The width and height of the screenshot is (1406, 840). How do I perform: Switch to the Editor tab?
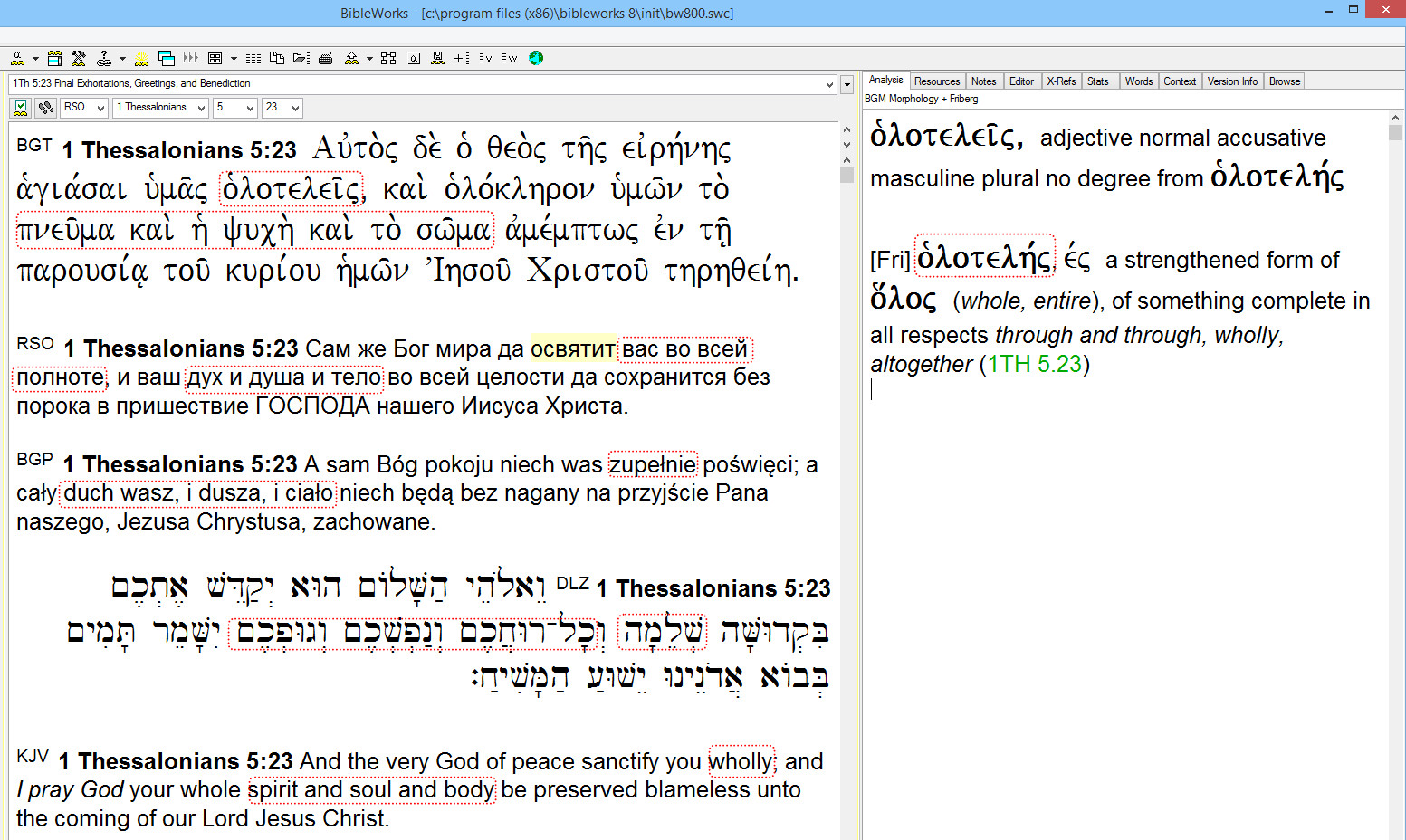click(1021, 81)
